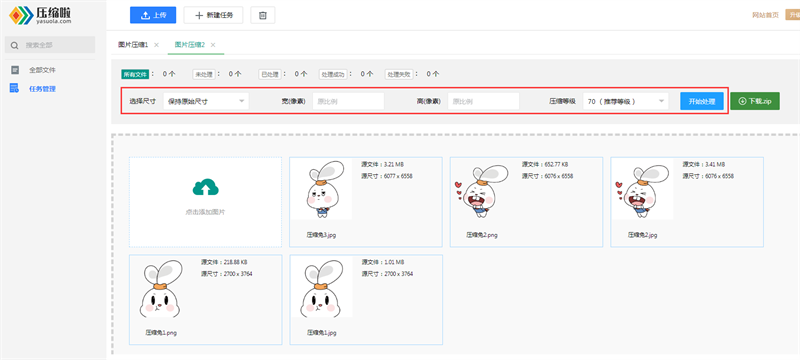Viewport: 800px width, 360px height.
Task: Select the 压缩兔3.jpg thumbnail image
Action: coord(321,189)
